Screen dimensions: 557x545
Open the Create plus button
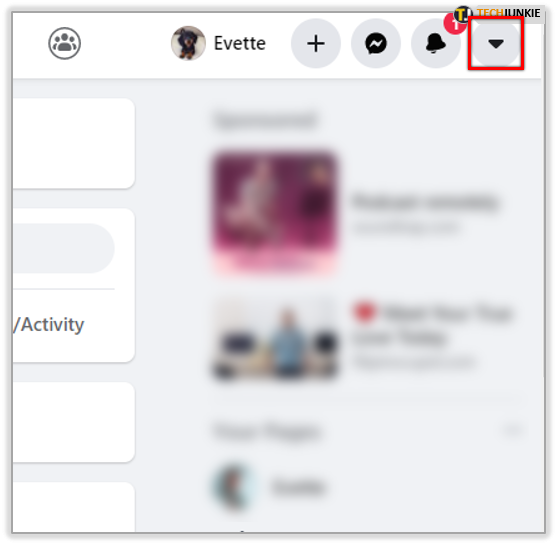[316, 43]
